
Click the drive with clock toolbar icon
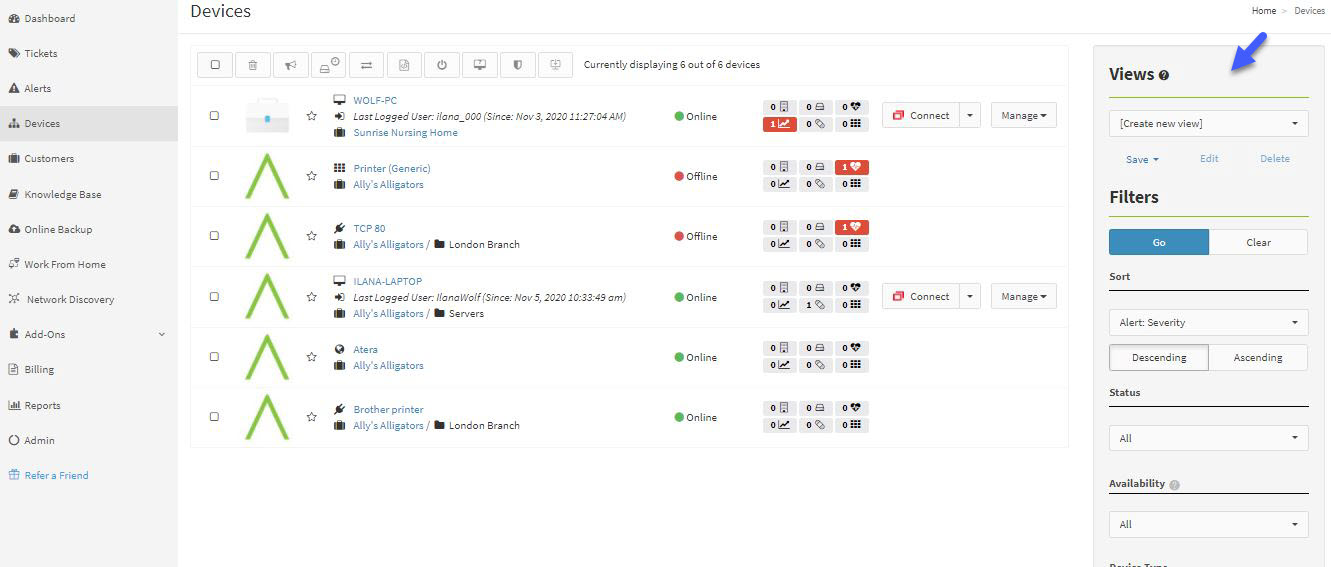pyautogui.click(x=328, y=65)
